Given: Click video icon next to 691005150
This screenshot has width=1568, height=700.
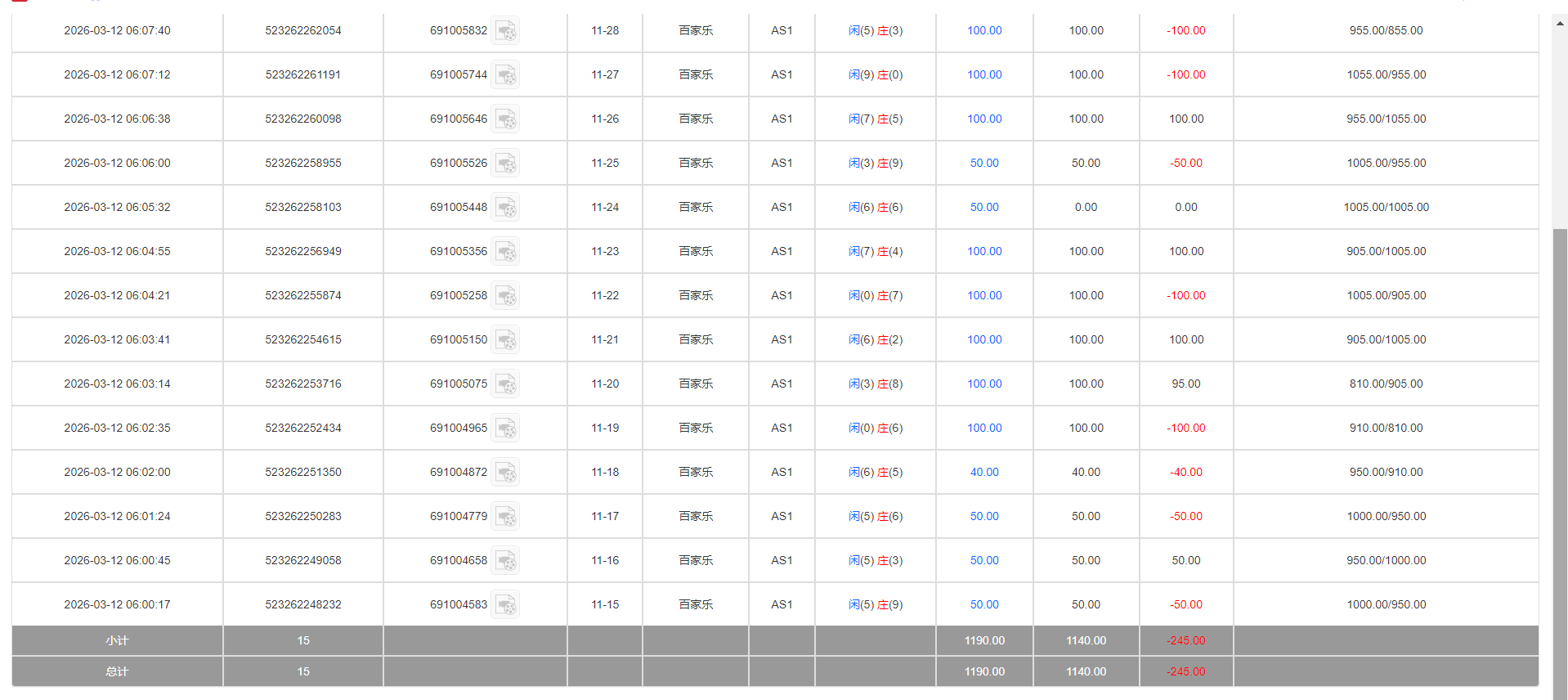Looking at the screenshot, I should click(505, 340).
